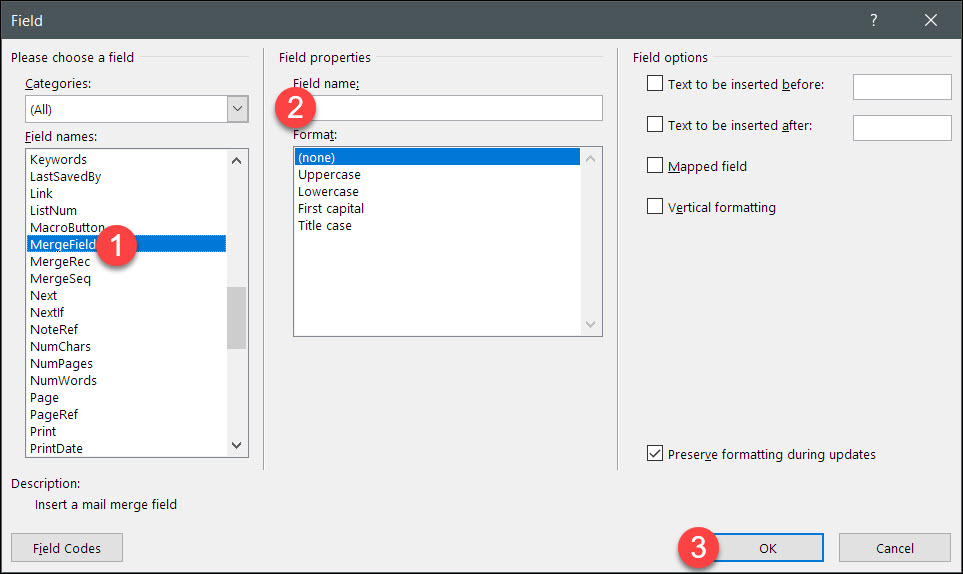Open the Categories dropdown
963x574 pixels.
237,109
